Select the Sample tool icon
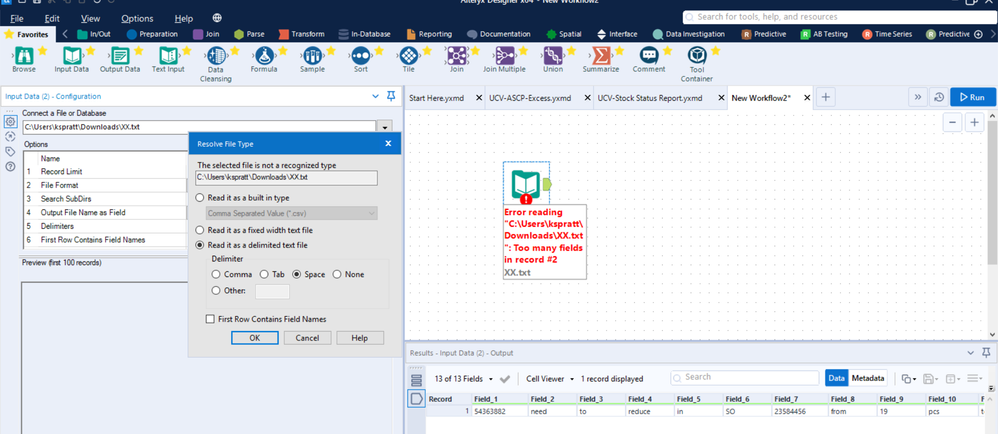 coord(312,56)
